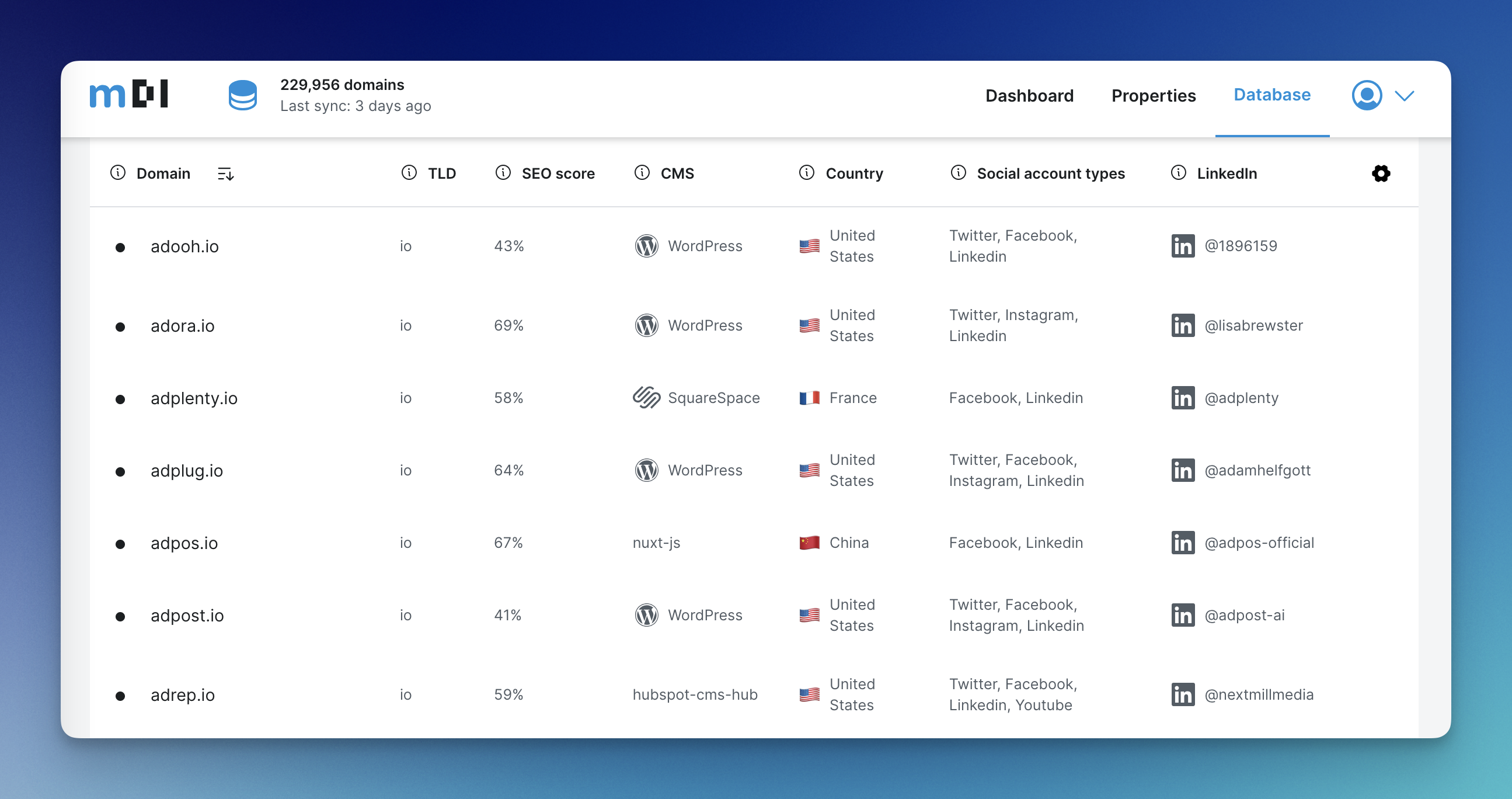Click the TLD column header
Screen dimensions: 1512x799
point(441,174)
